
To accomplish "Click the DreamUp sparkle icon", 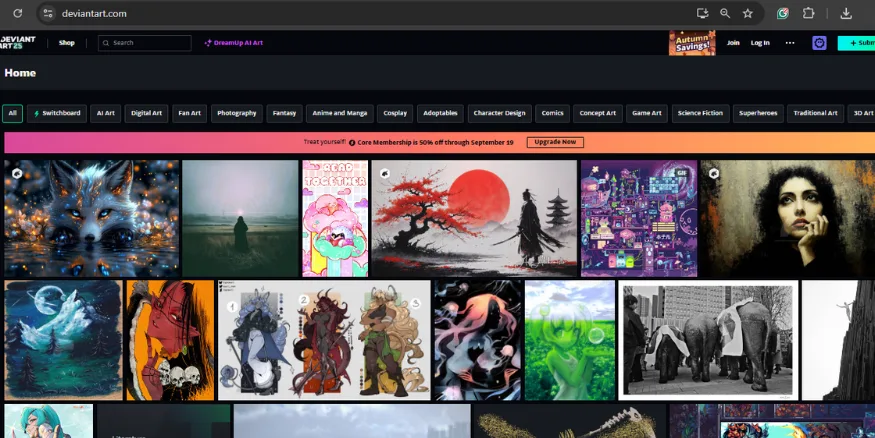I will tap(208, 43).
